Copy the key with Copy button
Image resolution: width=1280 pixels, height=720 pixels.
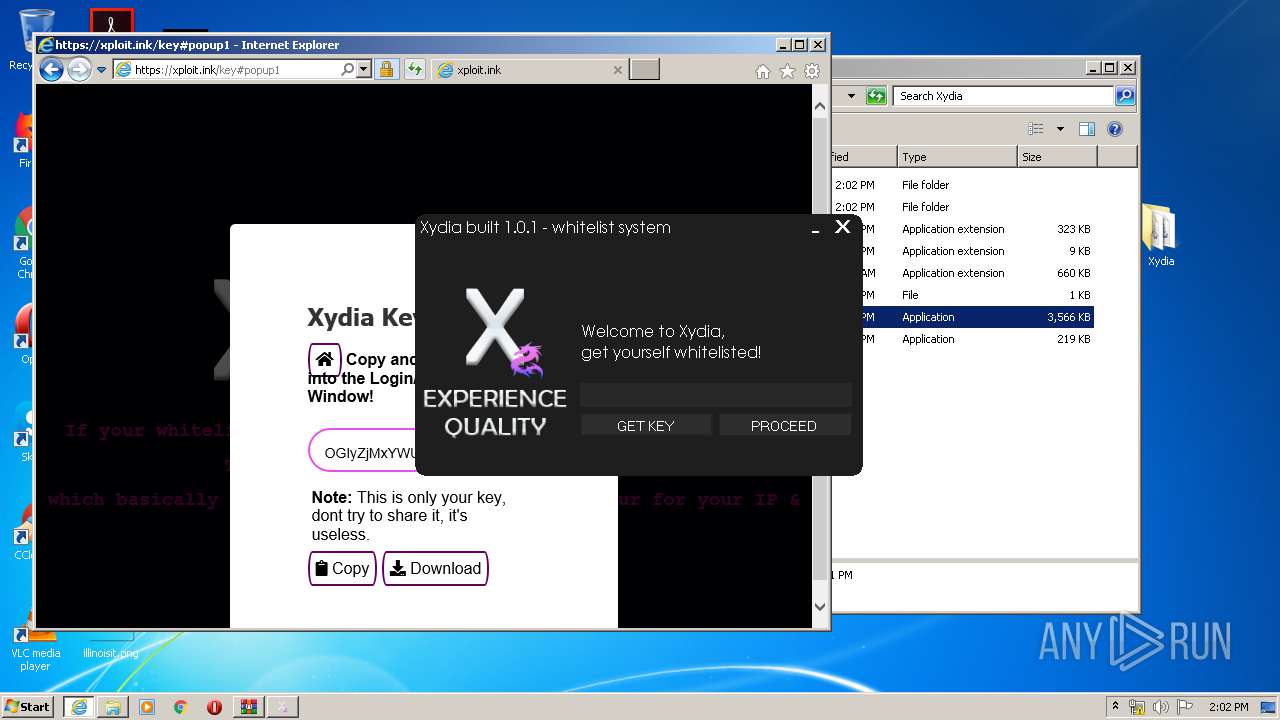pos(342,568)
